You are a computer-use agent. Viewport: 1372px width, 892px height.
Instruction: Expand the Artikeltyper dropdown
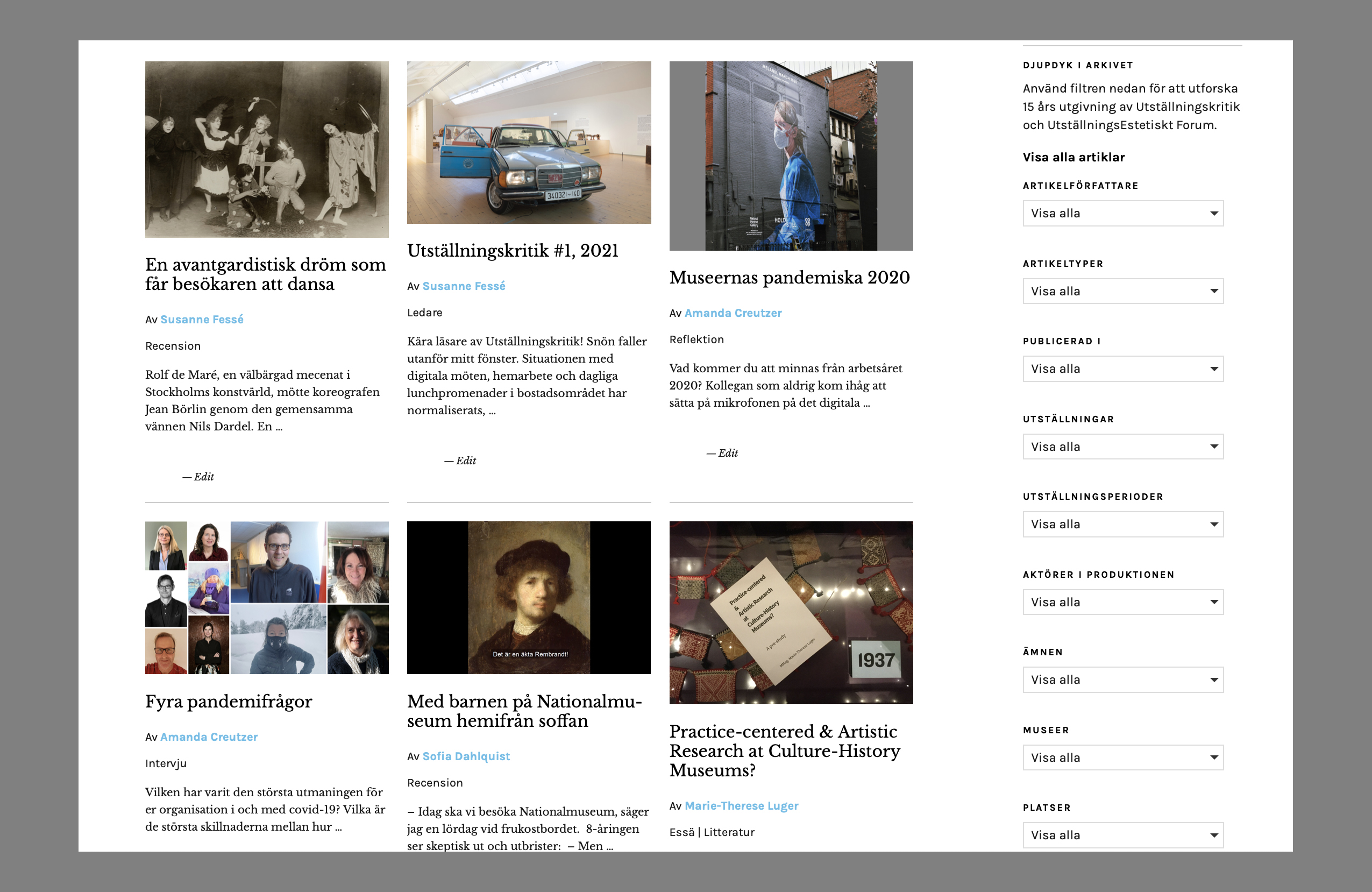point(1122,291)
